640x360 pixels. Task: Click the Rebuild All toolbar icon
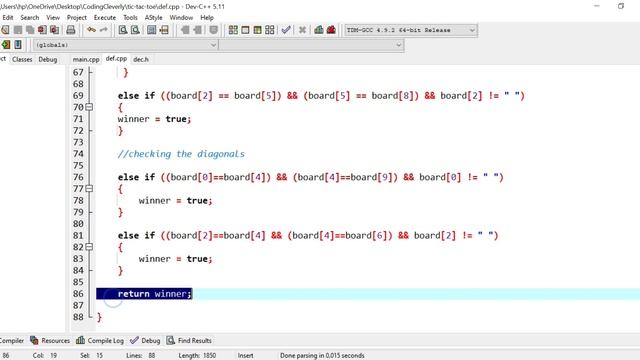point(270,30)
